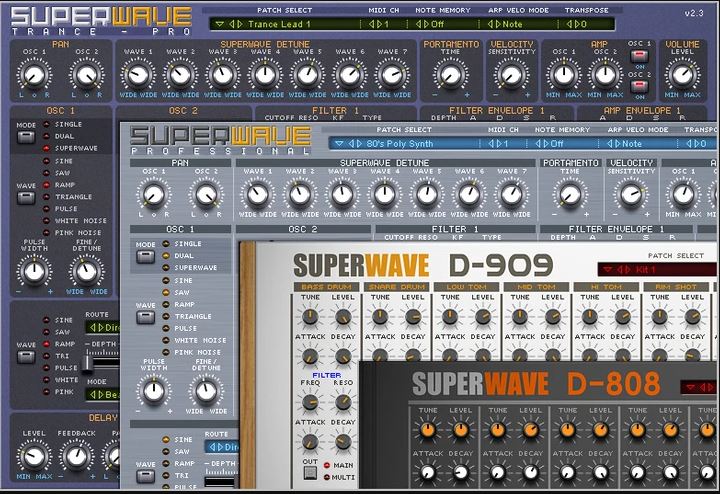Viewport: 720px width, 494px height.
Task: Open D-909 patch dropdown arrow before Kit 1
Action: (608, 269)
